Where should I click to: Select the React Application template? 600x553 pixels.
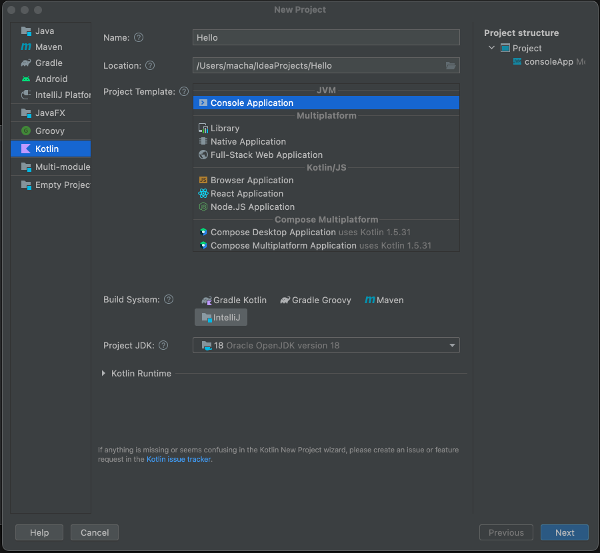coord(326,194)
